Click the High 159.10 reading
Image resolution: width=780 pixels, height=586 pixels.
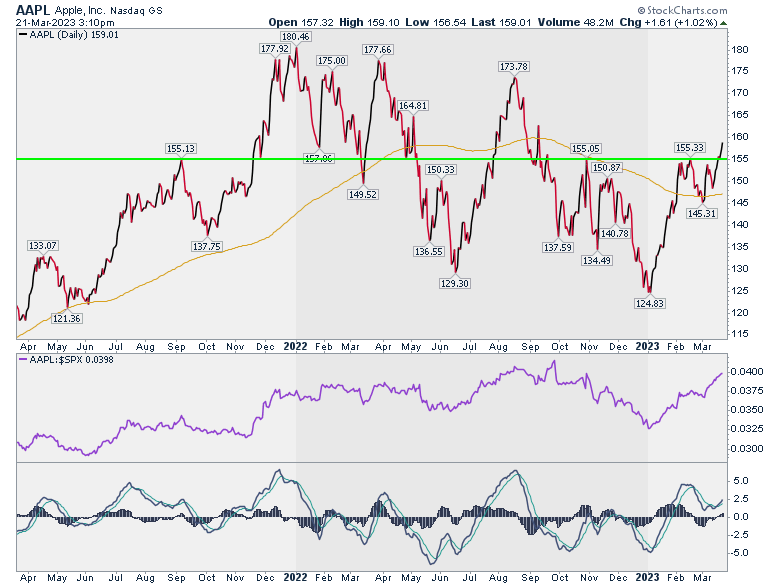pyautogui.click(x=369, y=22)
